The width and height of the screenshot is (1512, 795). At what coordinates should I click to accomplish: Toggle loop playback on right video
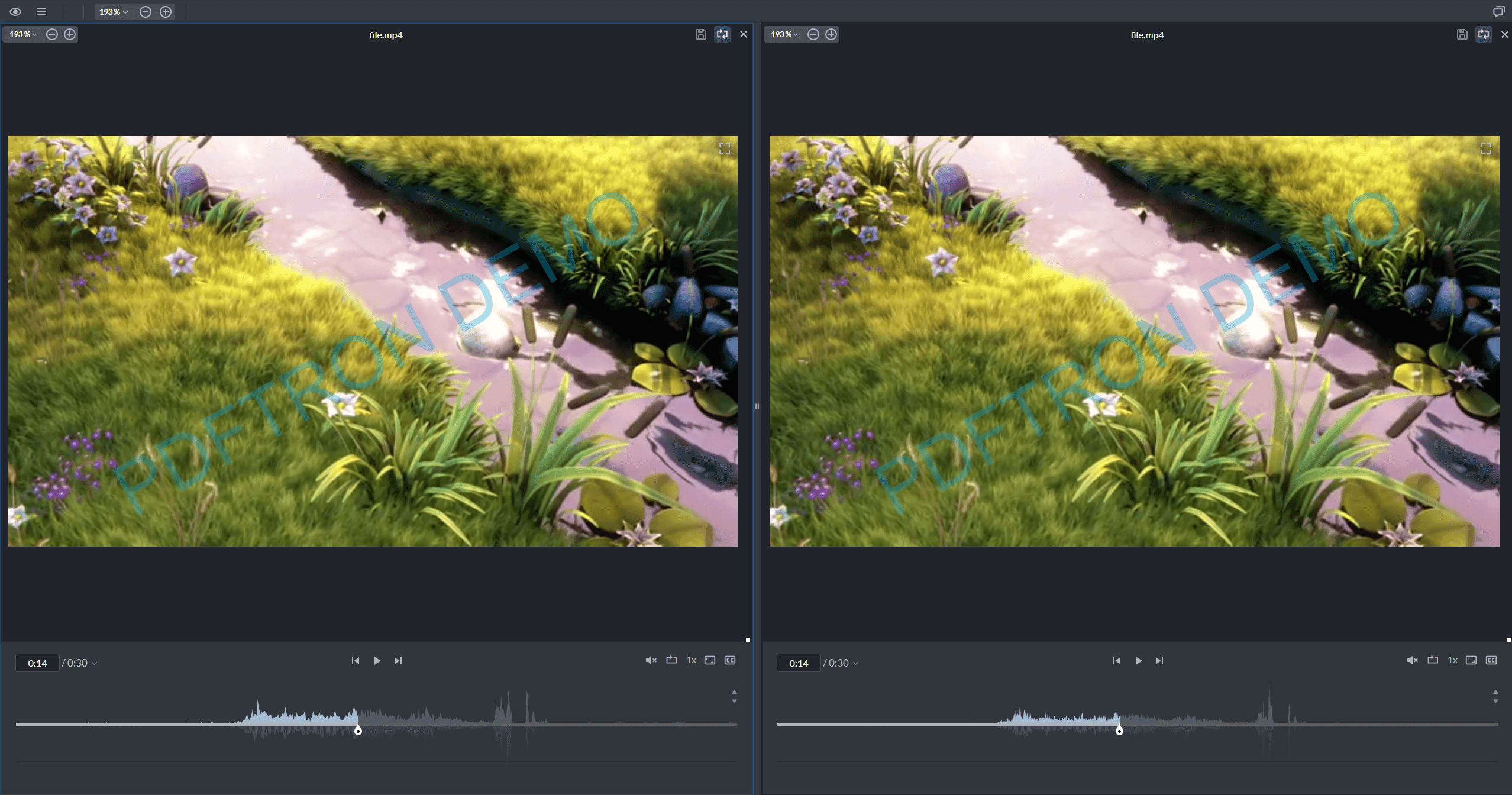pos(1433,660)
